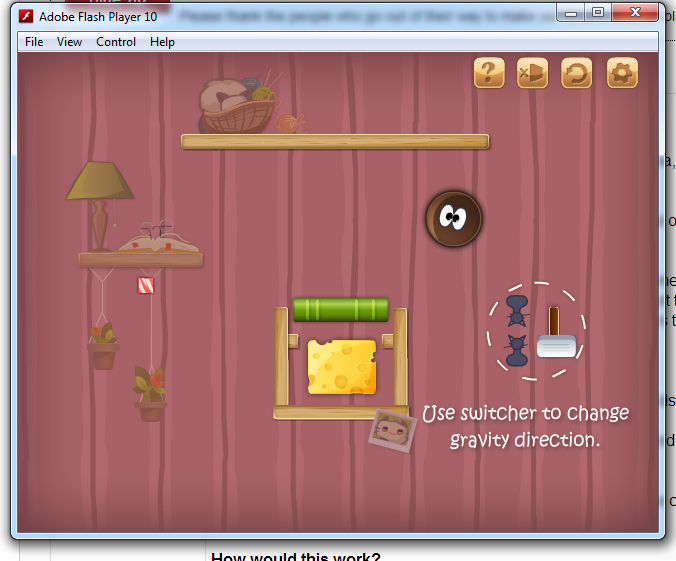Click the upside-down cat icon in the switcher
This screenshot has height=561, width=676.
click(516, 311)
